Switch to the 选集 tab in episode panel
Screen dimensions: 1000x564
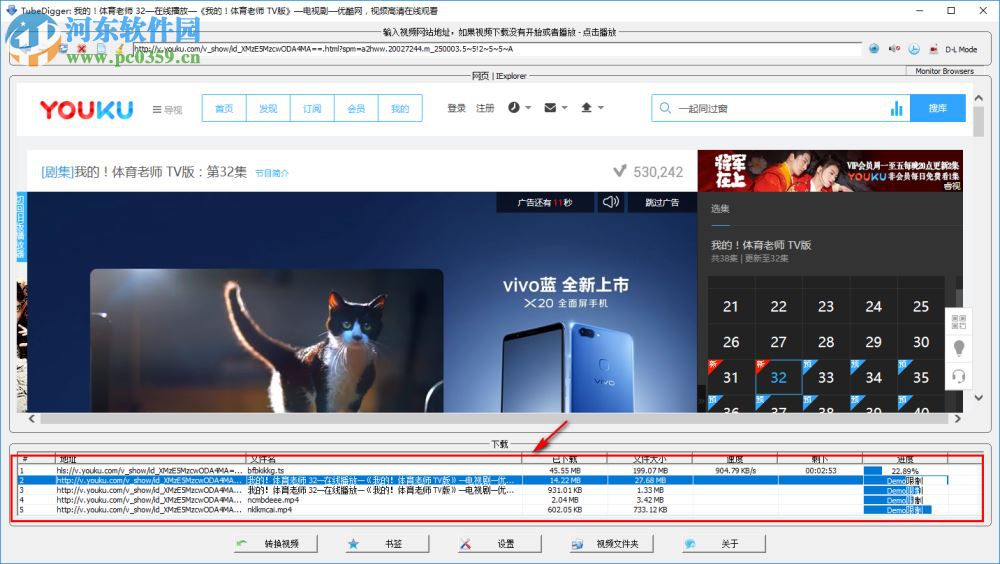720,209
